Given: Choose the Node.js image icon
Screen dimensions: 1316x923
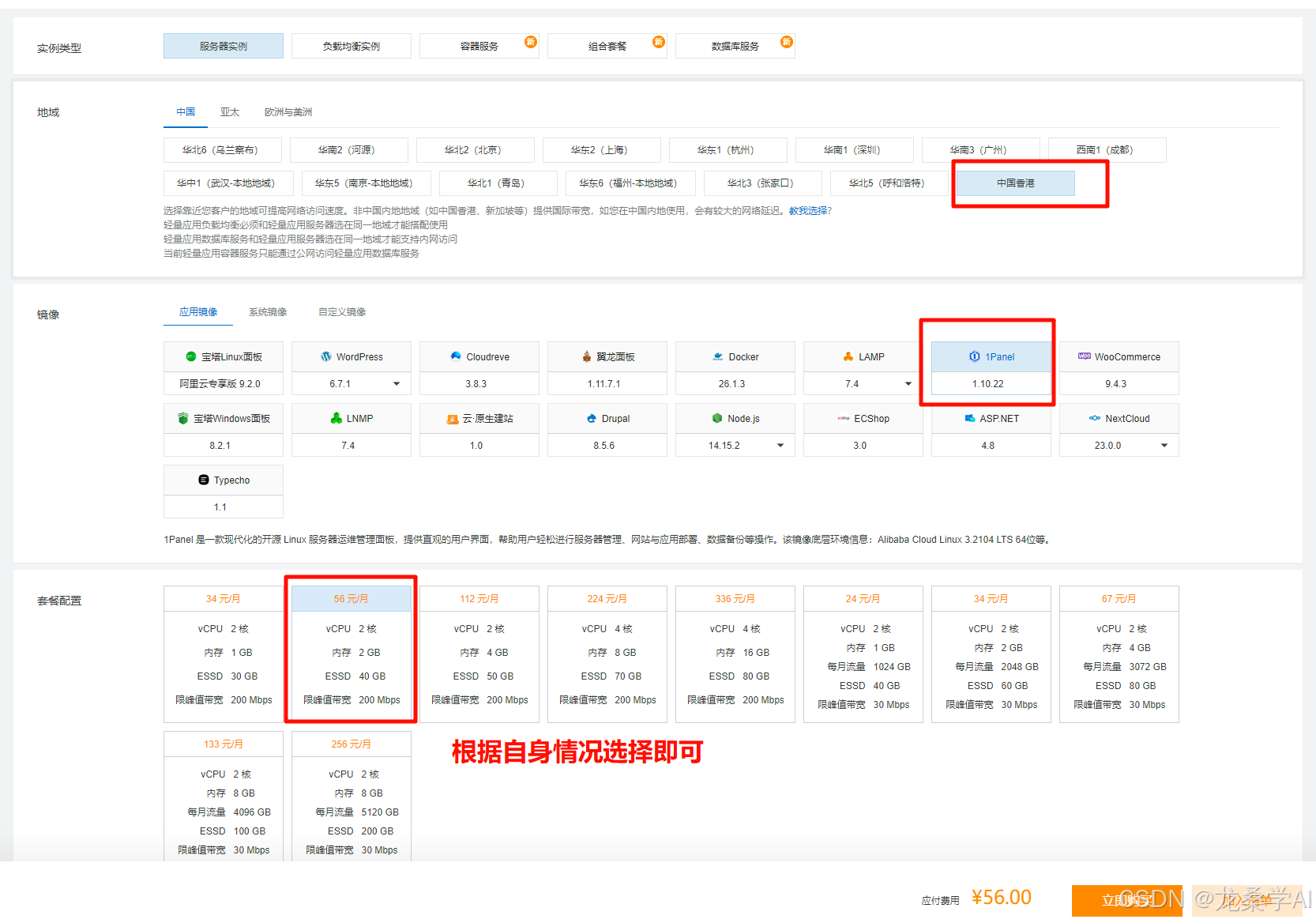Looking at the screenshot, I should click(717, 418).
